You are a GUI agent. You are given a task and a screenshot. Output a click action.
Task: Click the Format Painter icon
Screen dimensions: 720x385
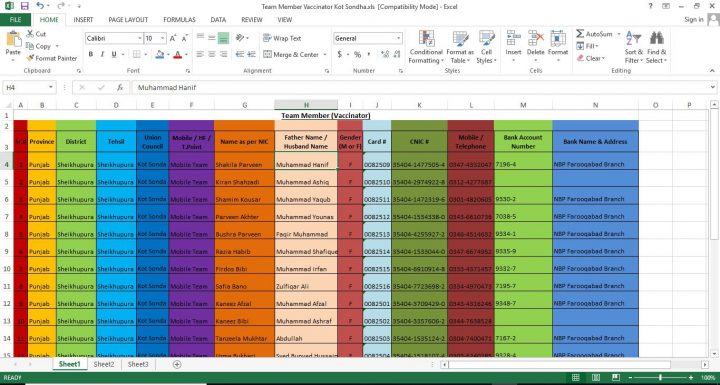coord(30,58)
